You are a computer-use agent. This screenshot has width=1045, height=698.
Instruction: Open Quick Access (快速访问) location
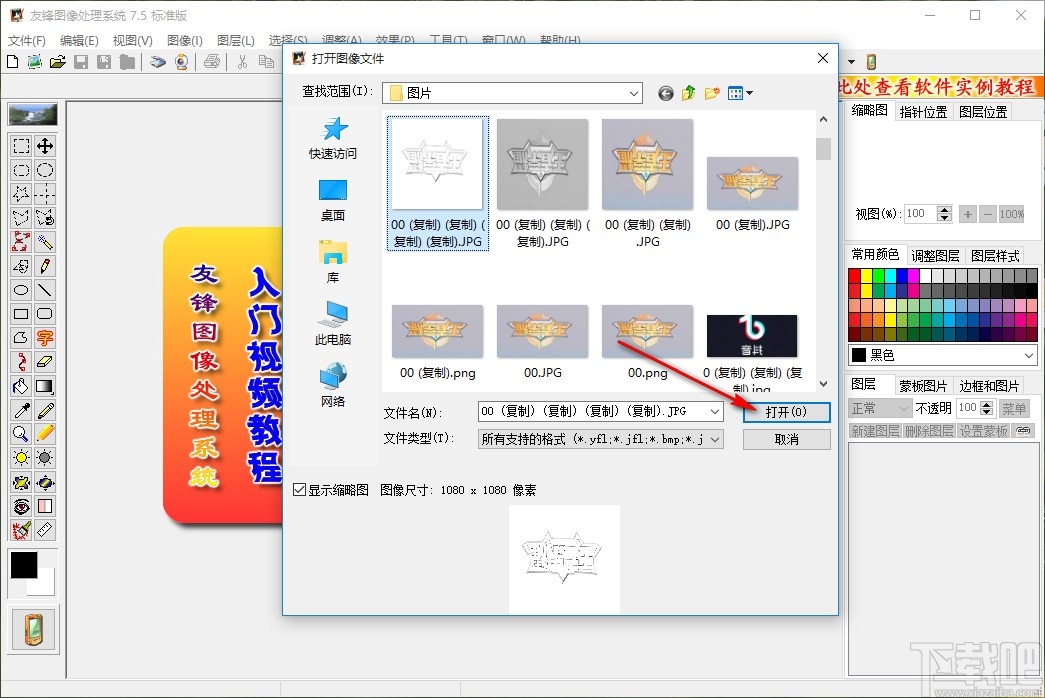pyautogui.click(x=333, y=139)
